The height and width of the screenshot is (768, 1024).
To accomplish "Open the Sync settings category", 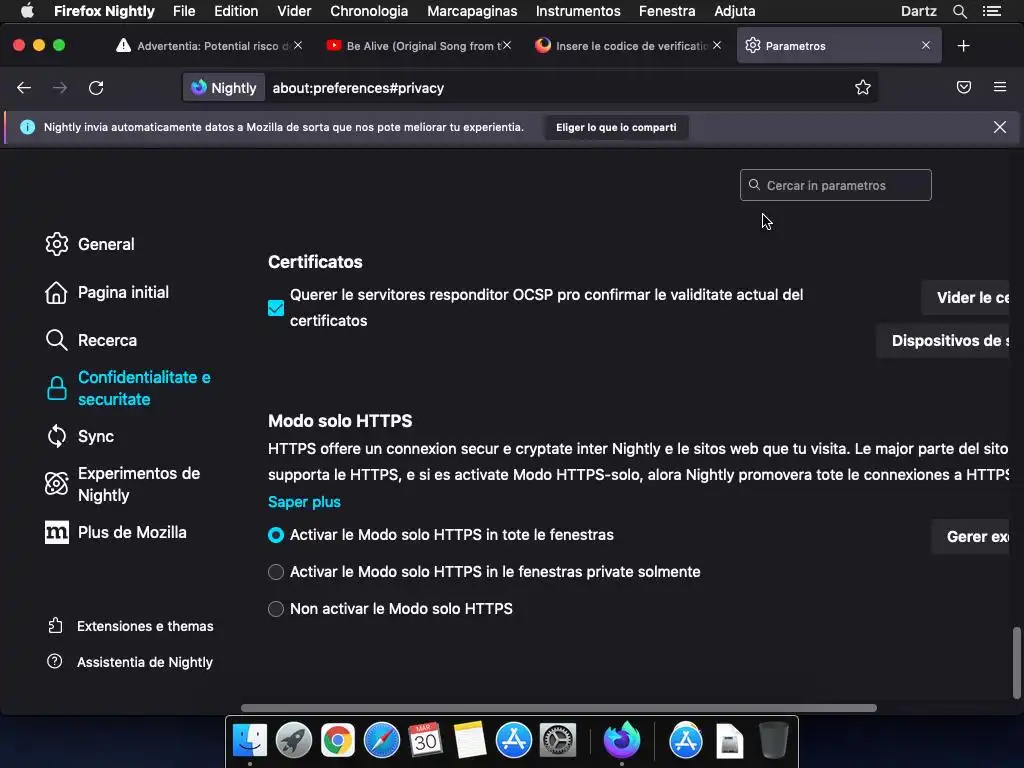I will tap(80, 436).
